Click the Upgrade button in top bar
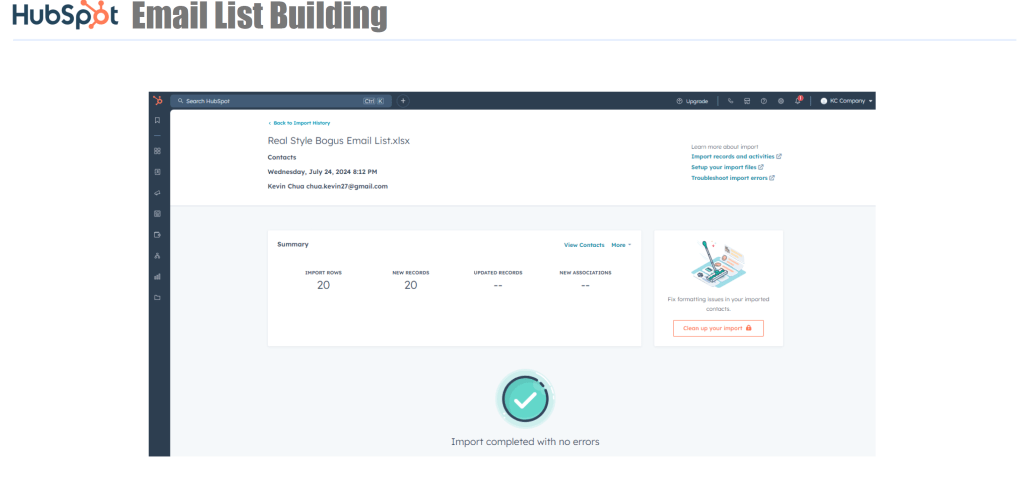Image resolution: width=1023 pixels, height=478 pixels. point(692,101)
